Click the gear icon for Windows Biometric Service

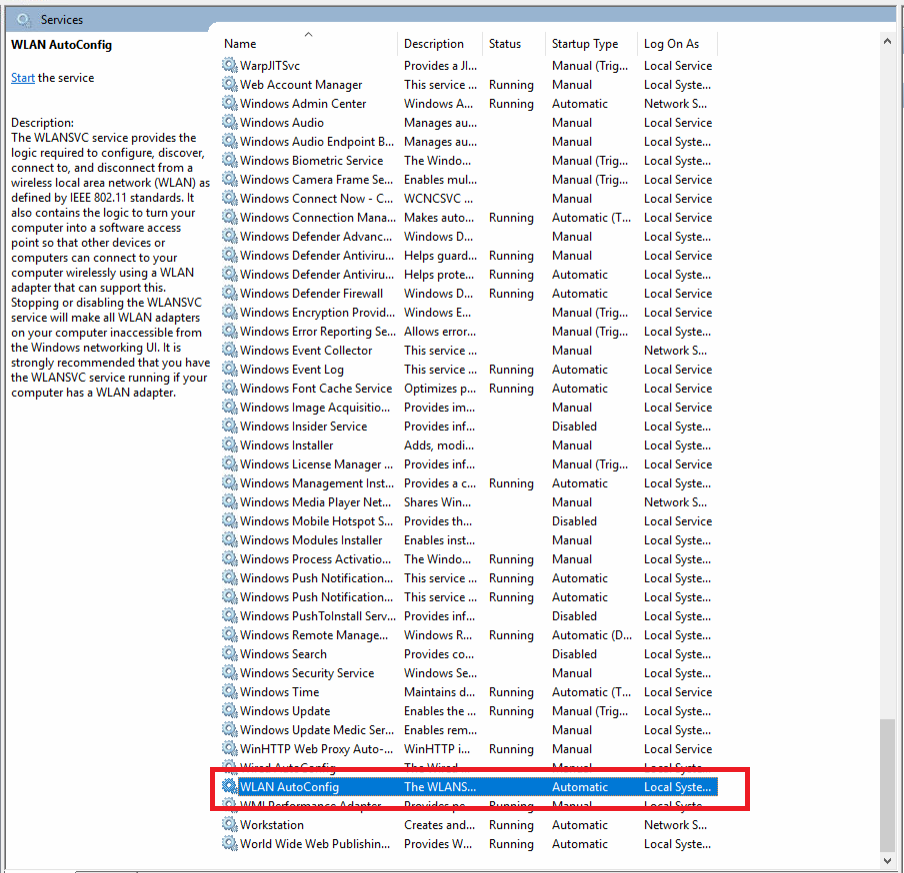229,160
